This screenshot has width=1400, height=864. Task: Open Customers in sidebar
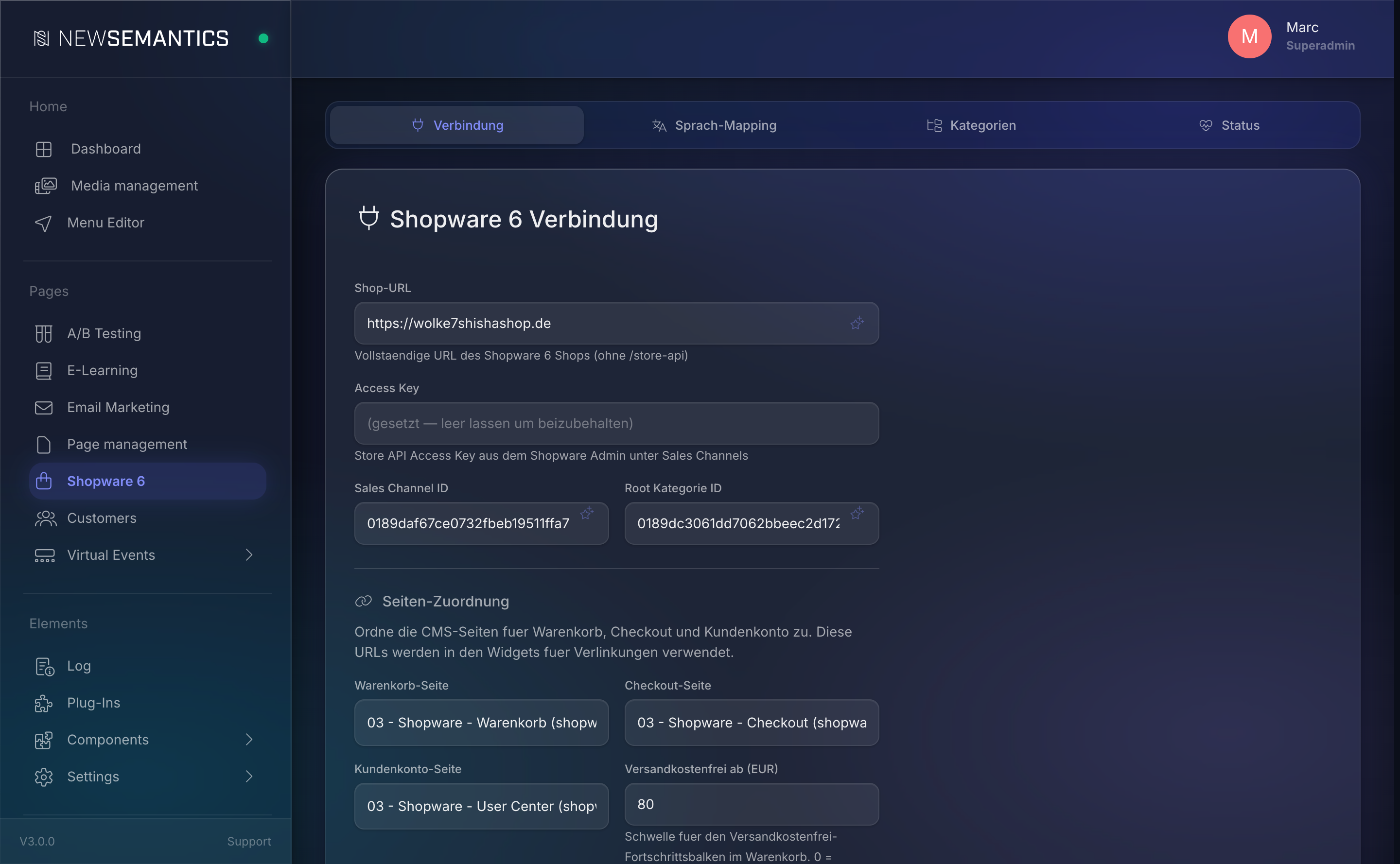tap(147, 518)
